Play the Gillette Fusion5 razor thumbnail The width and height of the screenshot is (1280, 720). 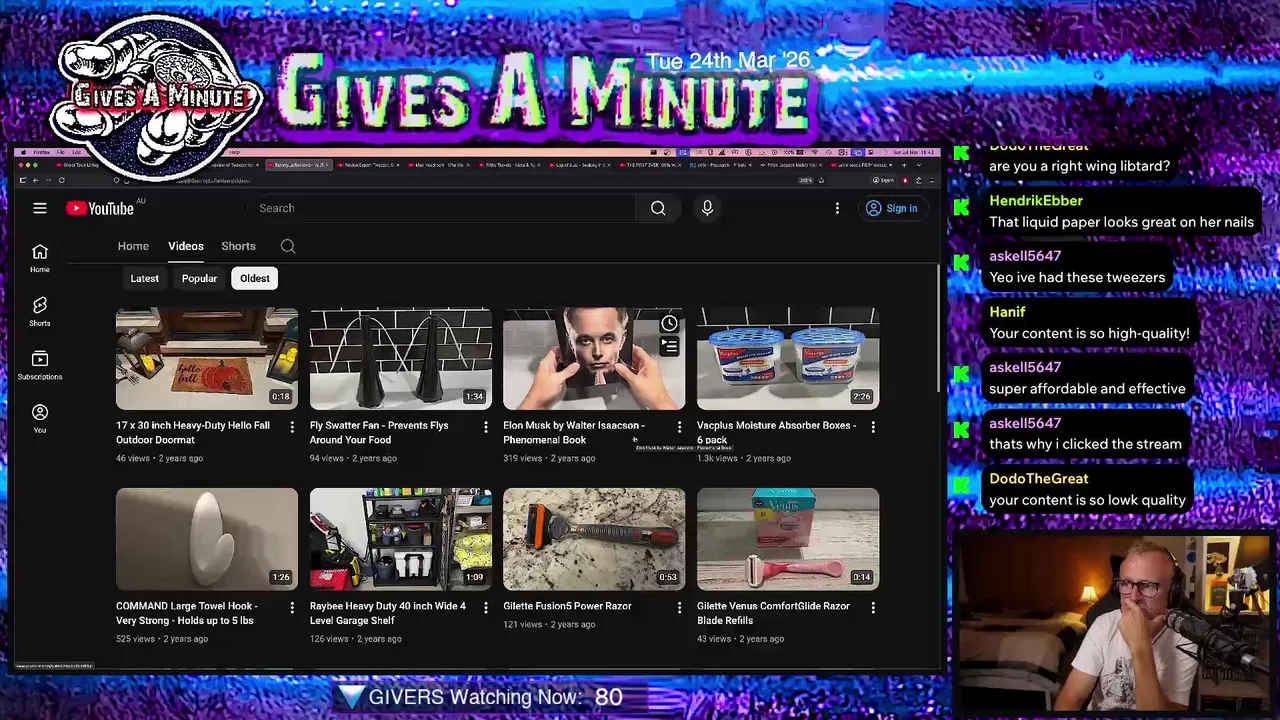coord(594,539)
